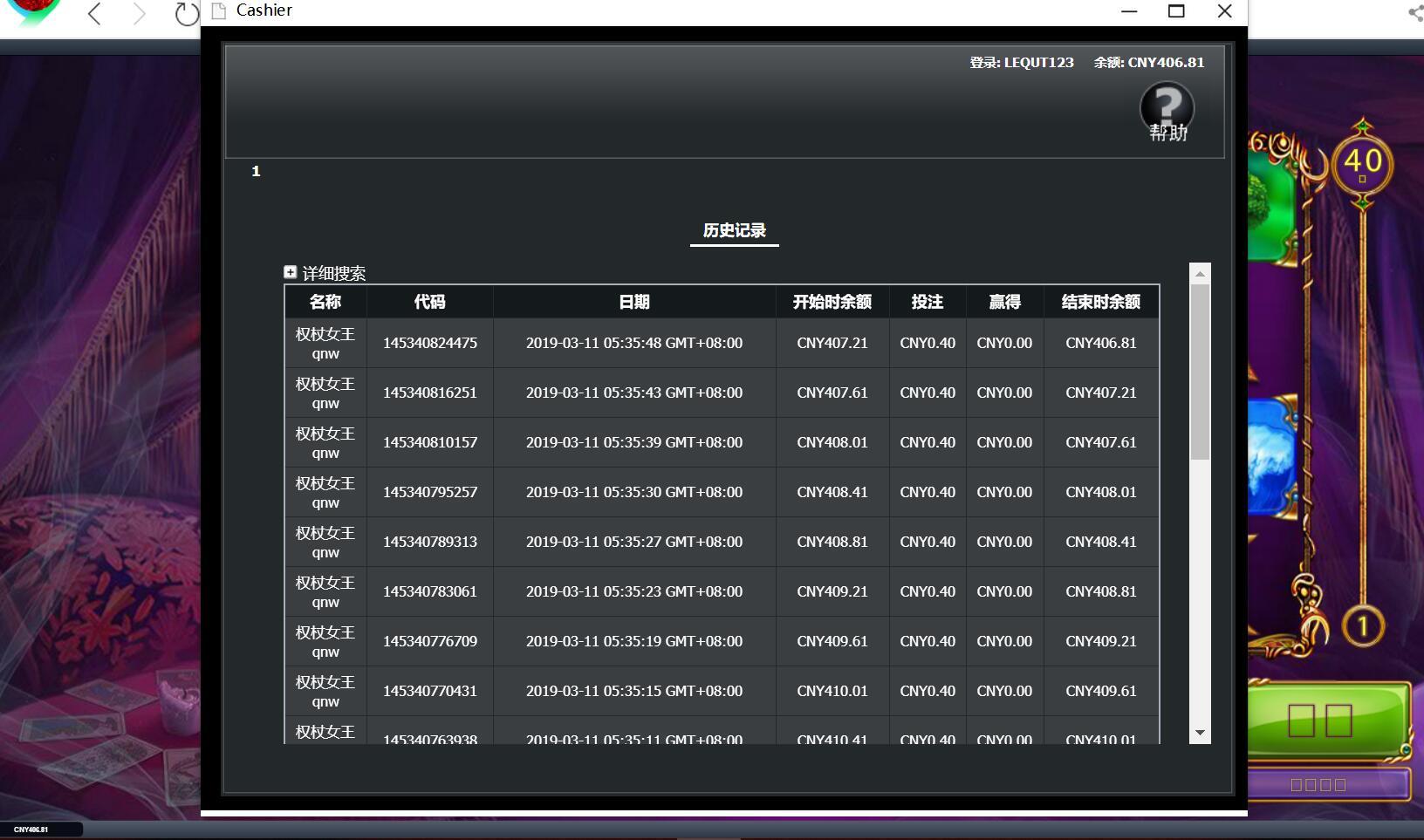Select the 历史记录 tab
Screen dimensions: 1424x840
(x=734, y=230)
